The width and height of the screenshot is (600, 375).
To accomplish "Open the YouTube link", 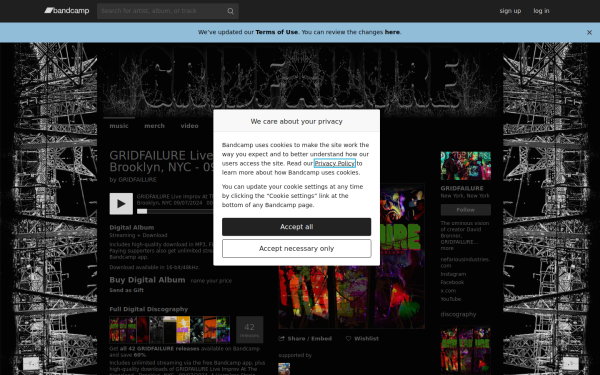I will click(451, 299).
